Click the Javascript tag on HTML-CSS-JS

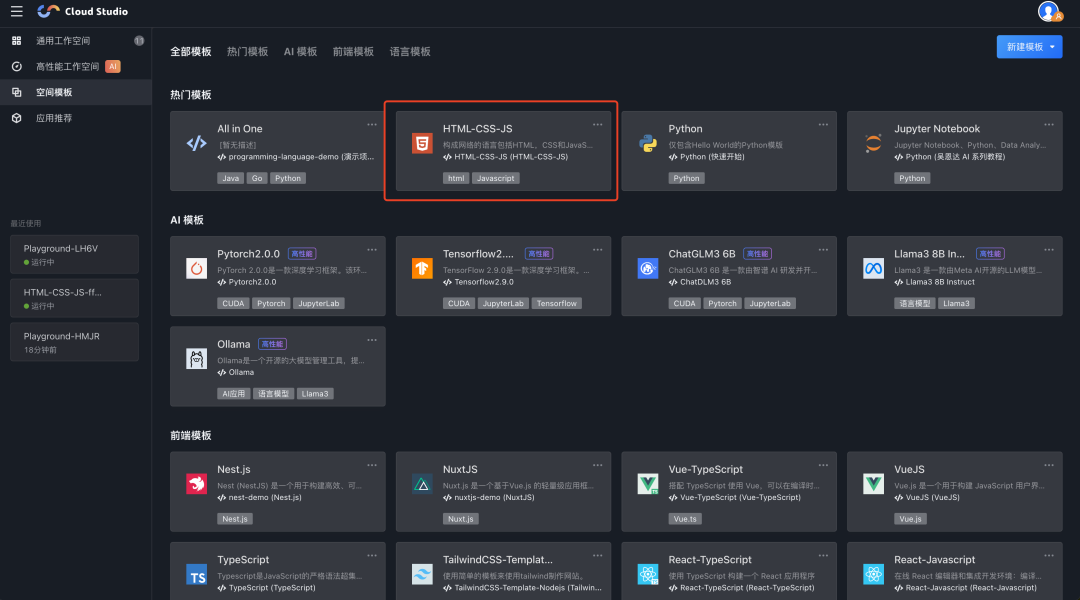pos(496,178)
